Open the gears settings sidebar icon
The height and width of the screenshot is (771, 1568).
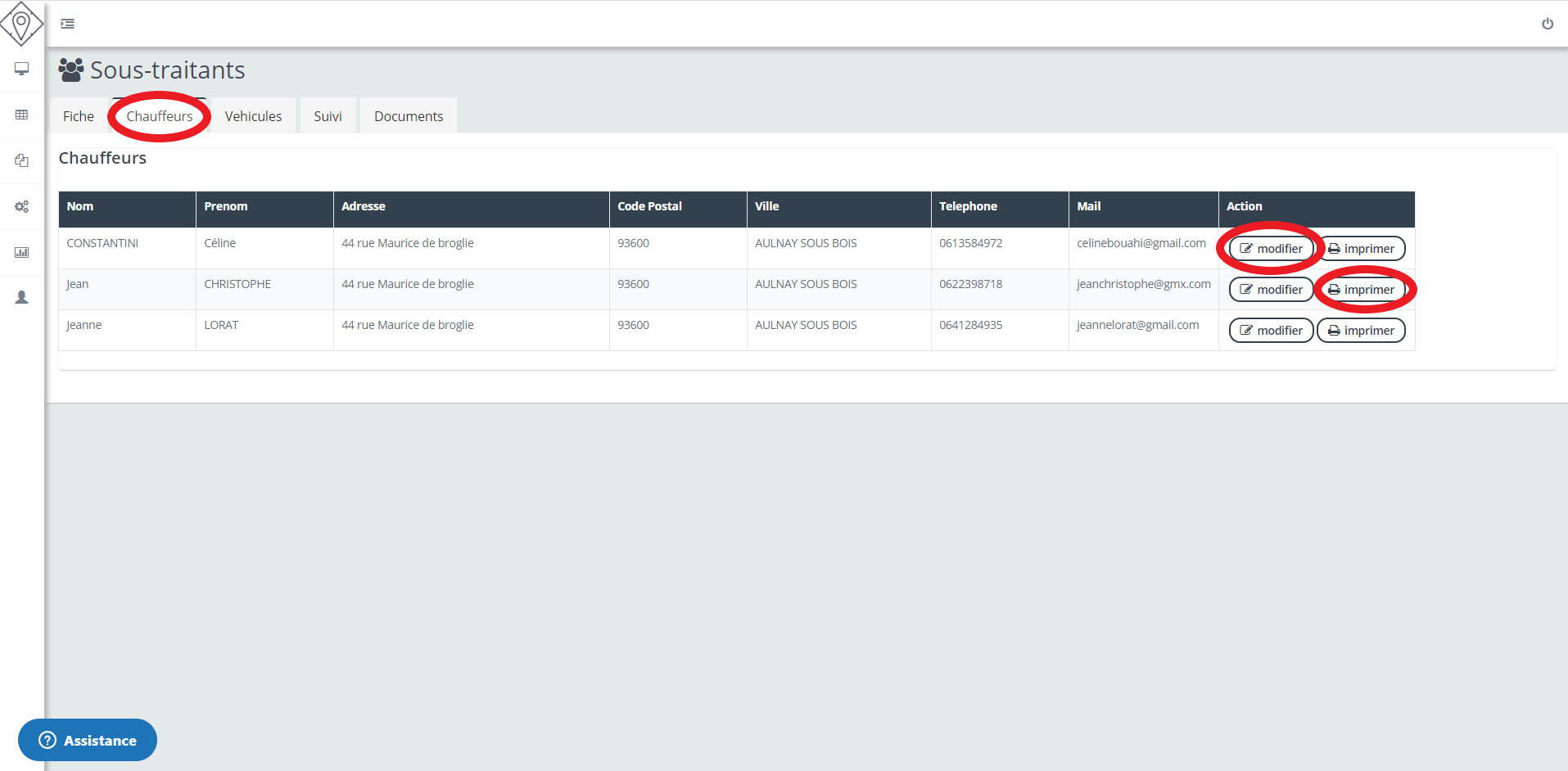[22, 206]
